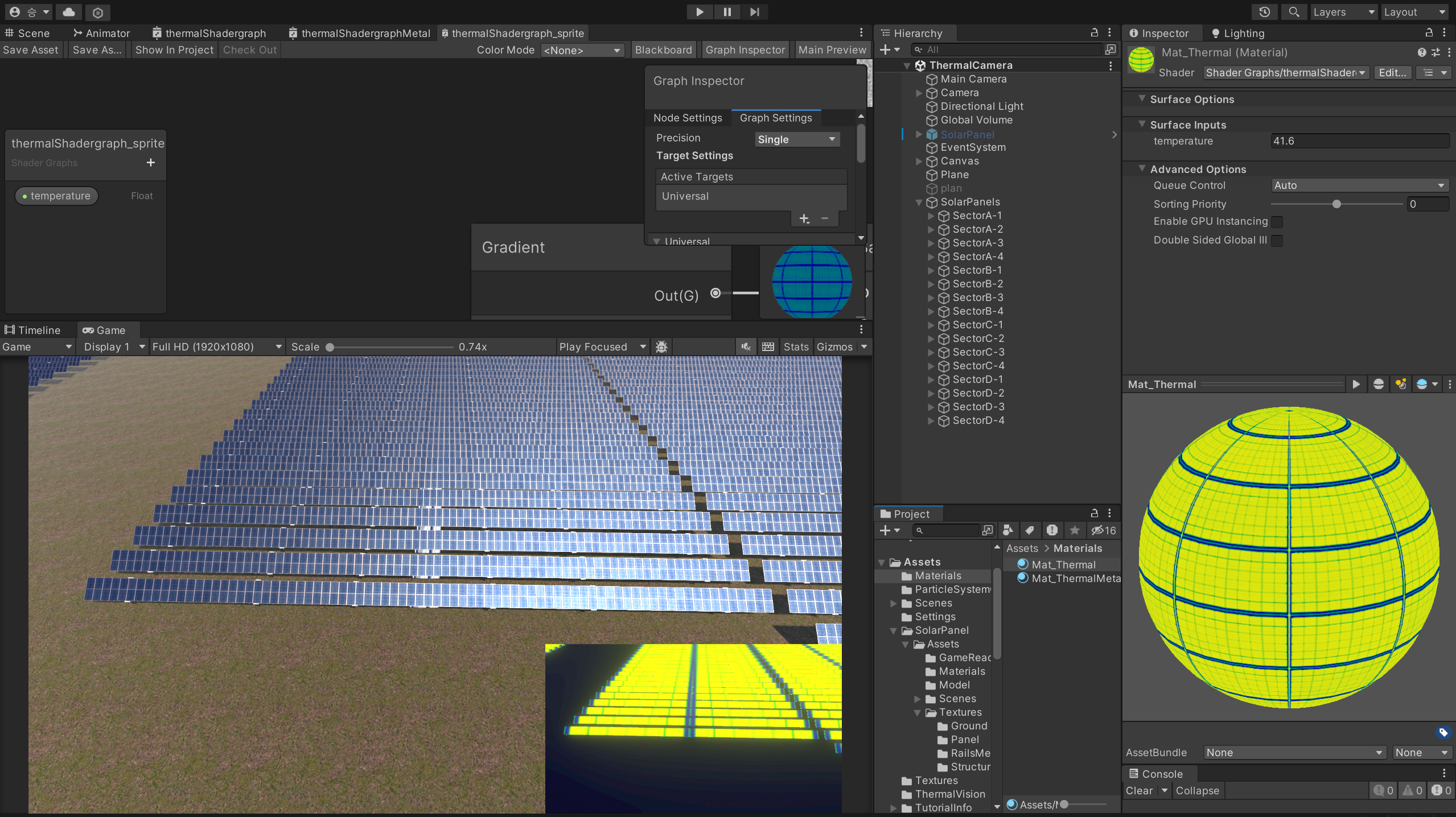Image resolution: width=1456 pixels, height=817 pixels.
Task: Open the Queue Control Auto dropdown
Action: point(1359,185)
